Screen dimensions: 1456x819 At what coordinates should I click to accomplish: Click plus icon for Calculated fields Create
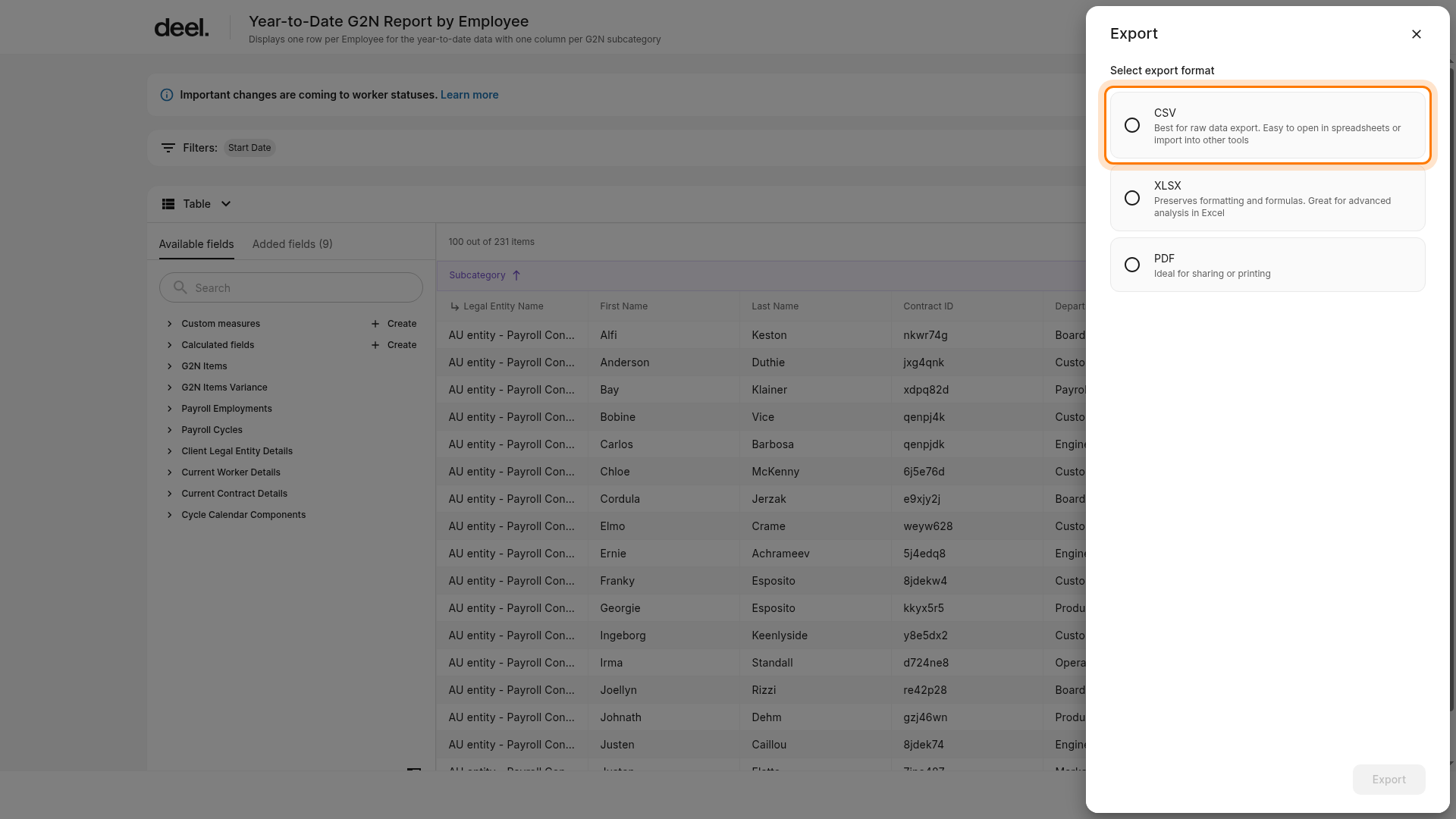click(375, 345)
